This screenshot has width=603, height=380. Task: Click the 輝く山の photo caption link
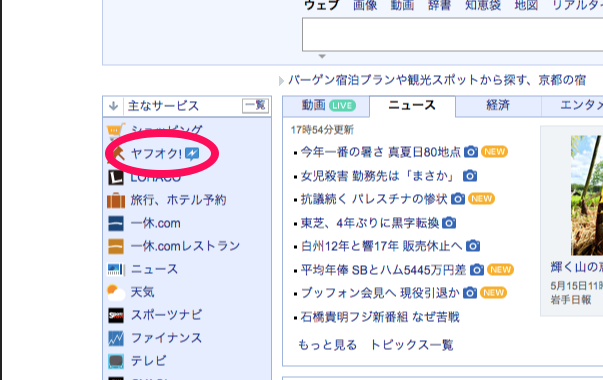[x=576, y=267]
